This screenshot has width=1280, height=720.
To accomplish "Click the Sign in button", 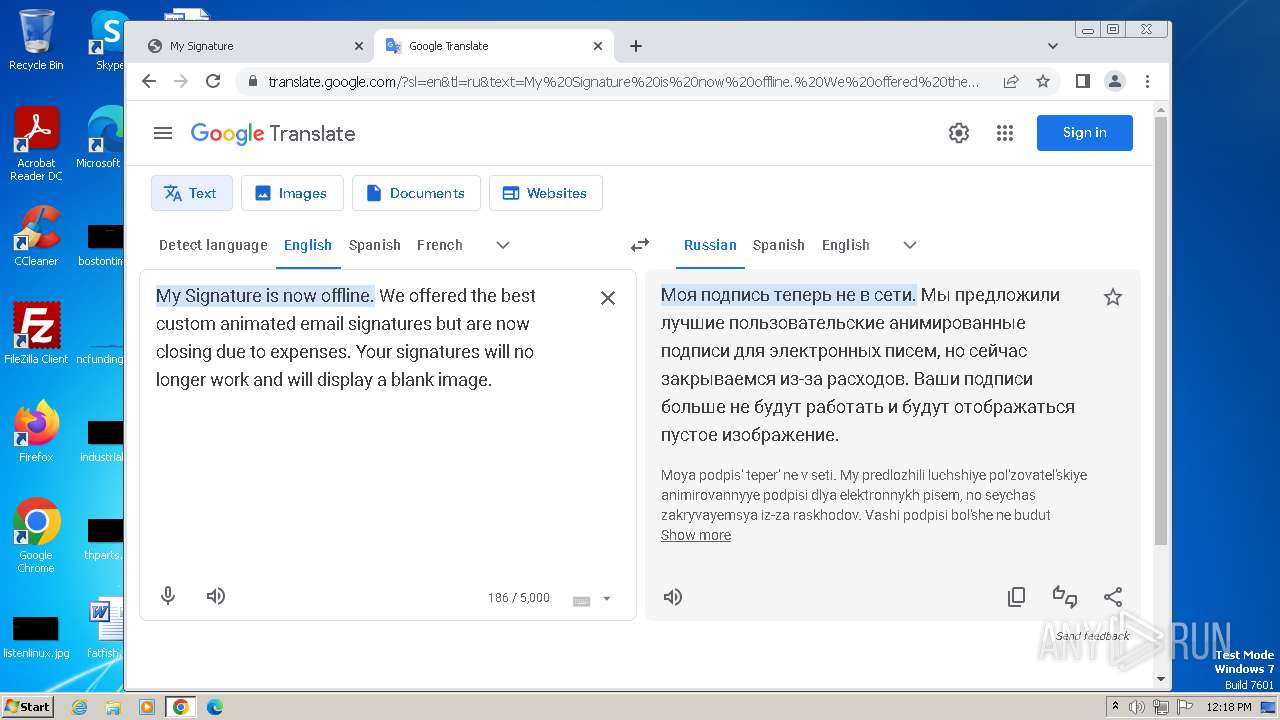I will pyautogui.click(x=1085, y=133).
